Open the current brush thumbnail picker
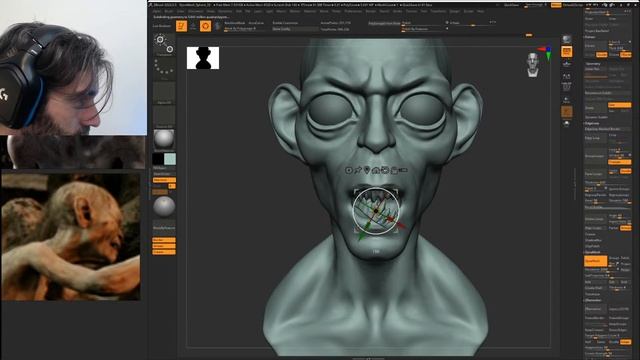This screenshot has width=640, height=360. pos(164,44)
